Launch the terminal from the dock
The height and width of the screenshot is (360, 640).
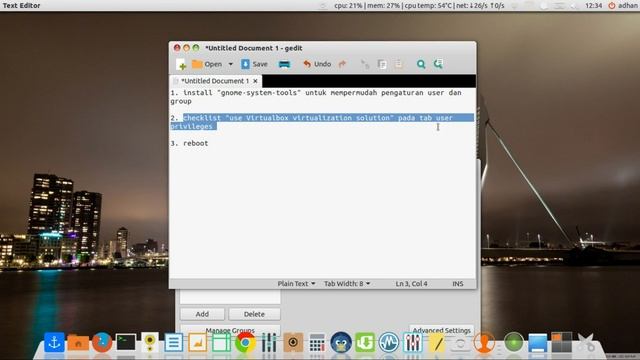coord(126,342)
